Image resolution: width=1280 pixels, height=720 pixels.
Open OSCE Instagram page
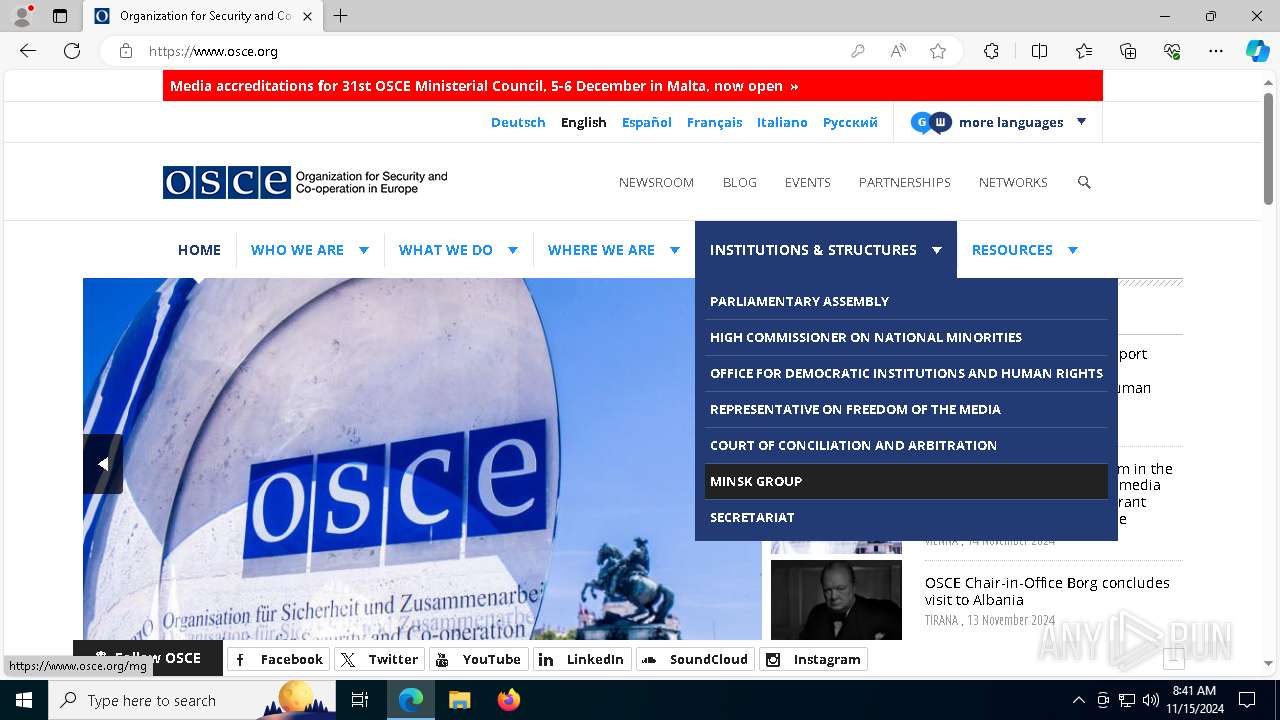[814, 659]
